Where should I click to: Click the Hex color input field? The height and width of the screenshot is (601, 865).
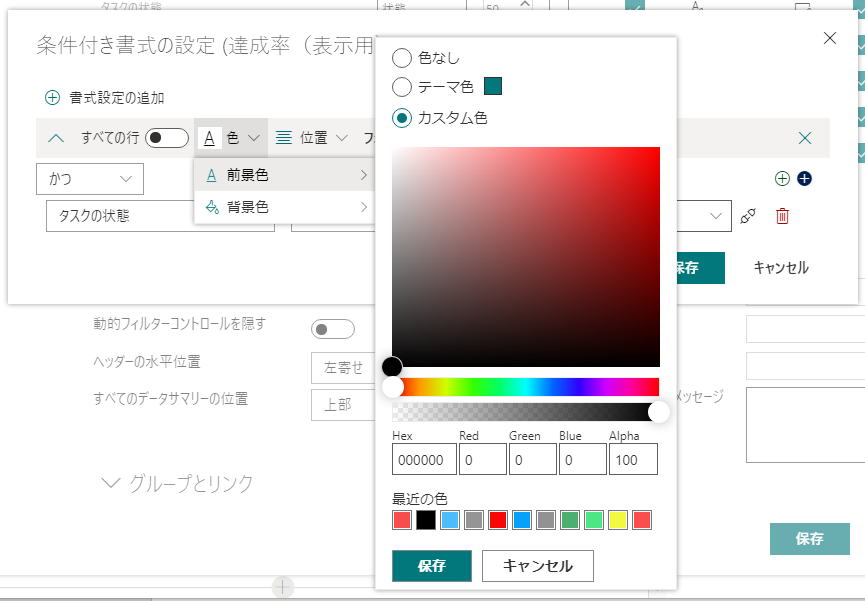(x=424, y=459)
